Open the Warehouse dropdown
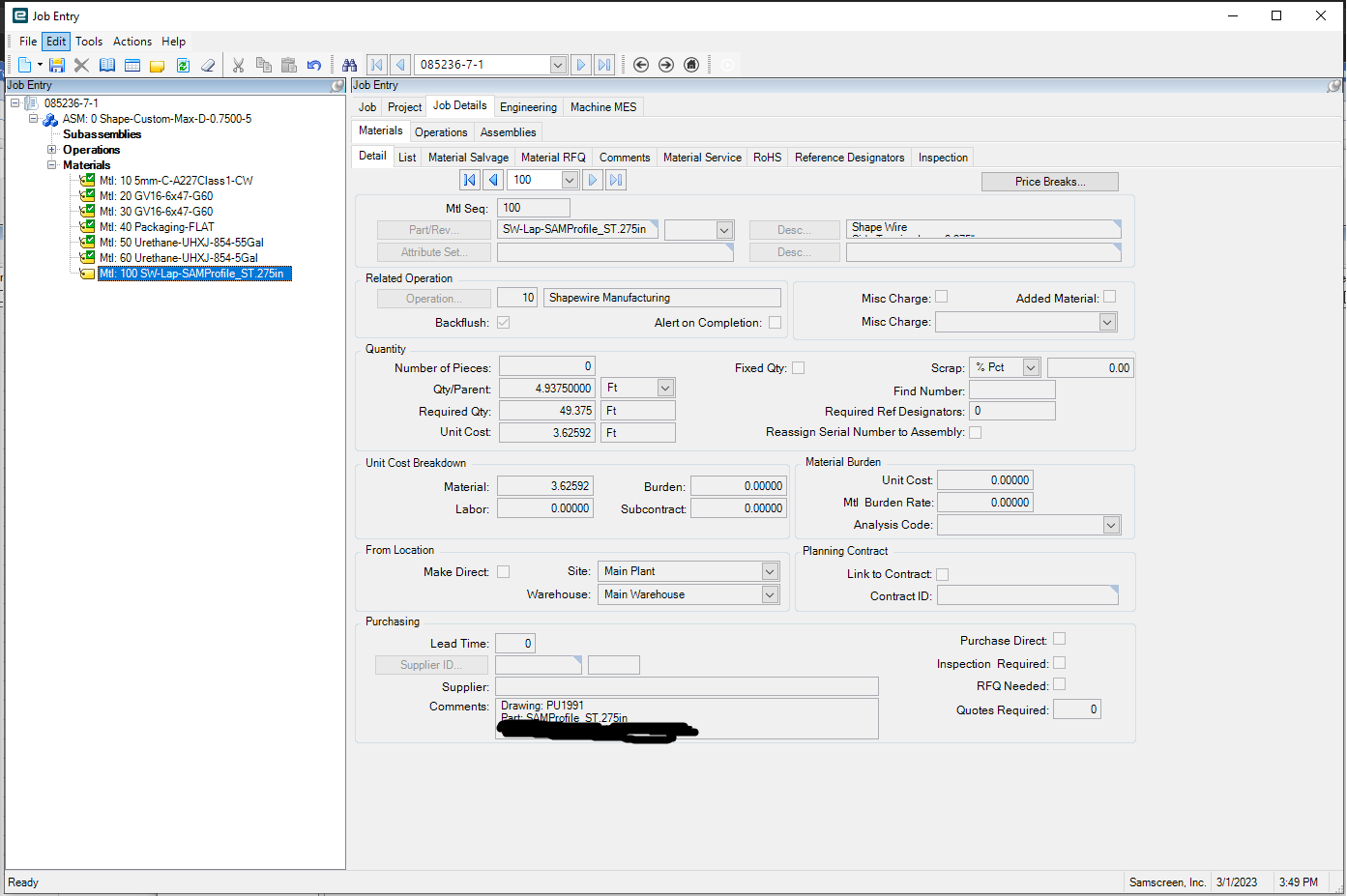This screenshot has height=896, width=1347. click(x=770, y=594)
